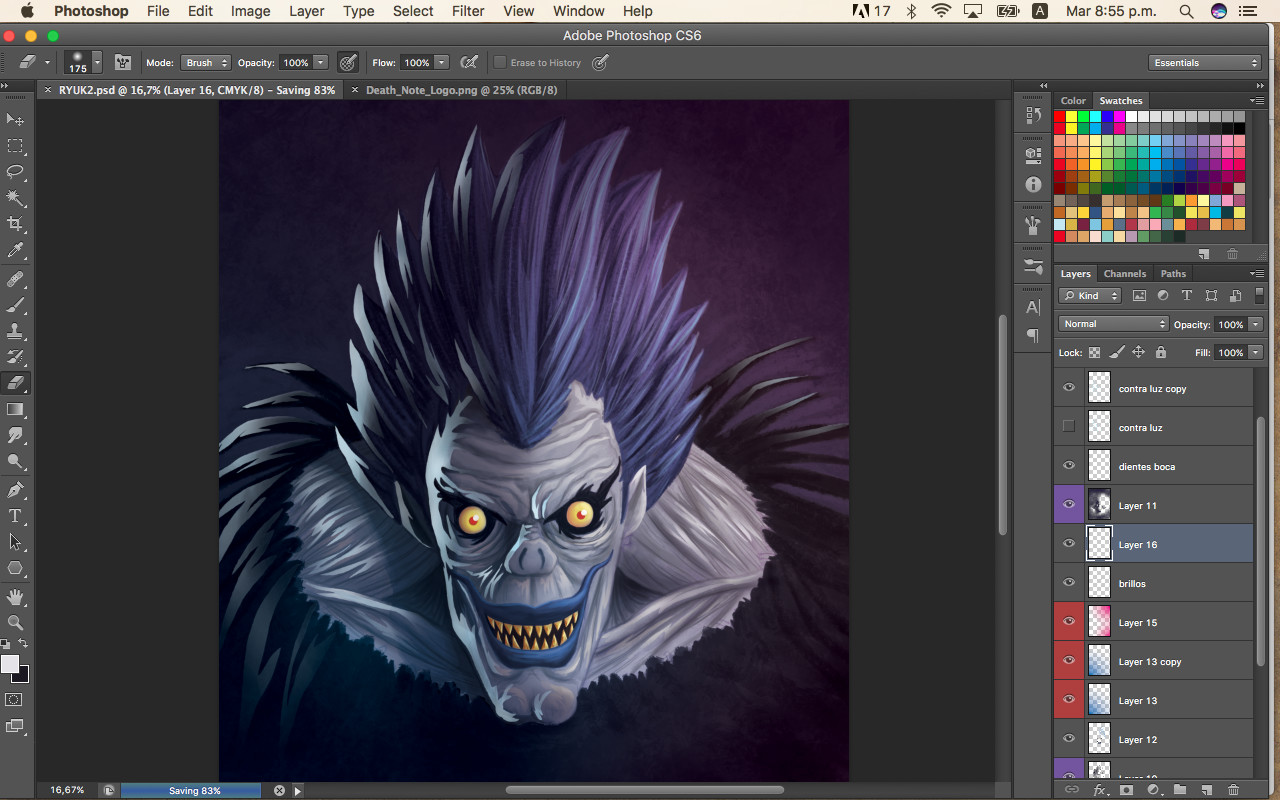Select the Rectangular Marquee tool
The width and height of the screenshot is (1280, 800).
click(16, 146)
